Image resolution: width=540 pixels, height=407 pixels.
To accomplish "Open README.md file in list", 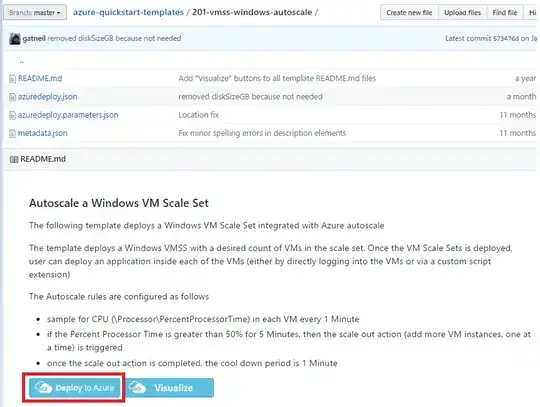I will pyautogui.click(x=40, y=79).
